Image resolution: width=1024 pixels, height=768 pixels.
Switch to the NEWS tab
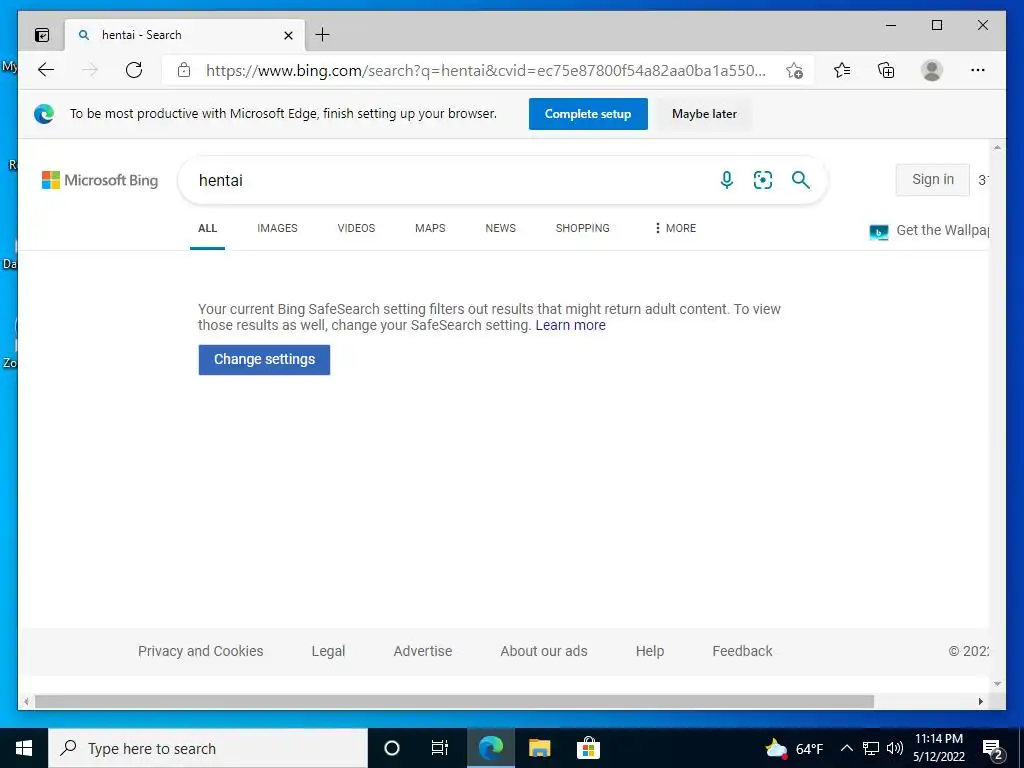click(x=501, y=228)
